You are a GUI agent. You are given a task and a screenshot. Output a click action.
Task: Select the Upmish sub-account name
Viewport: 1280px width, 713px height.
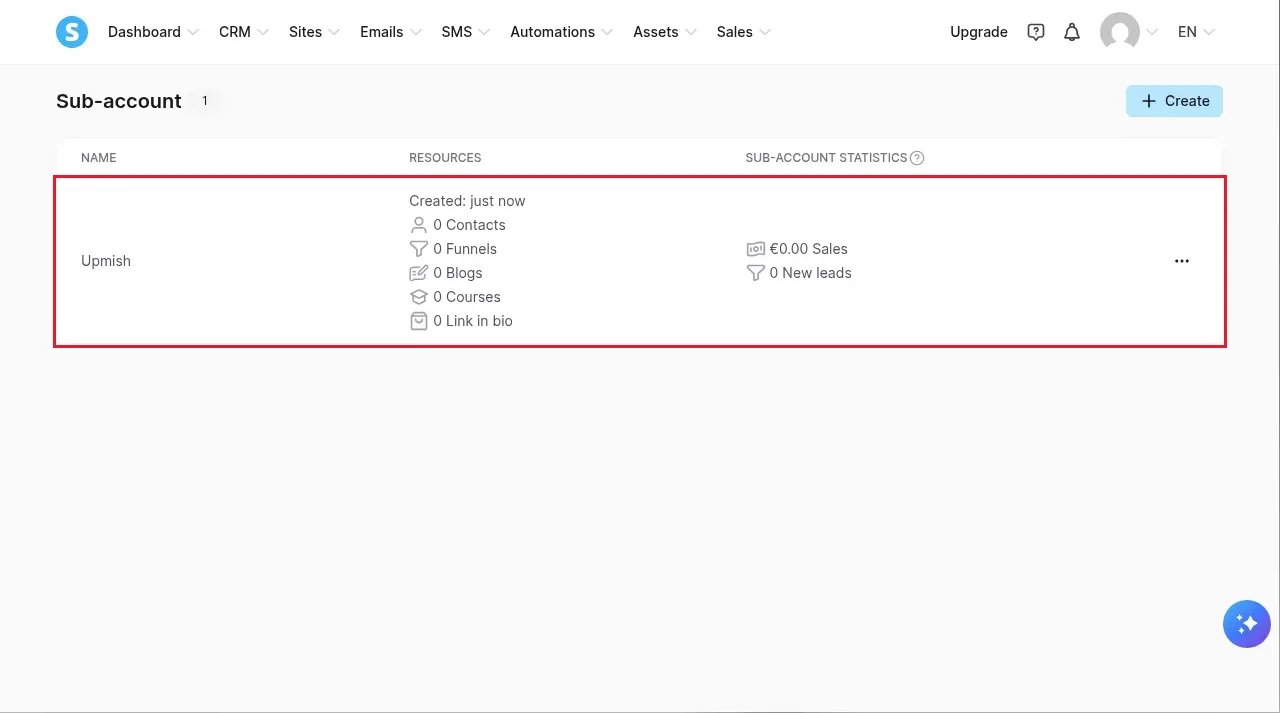coord(106,261)
